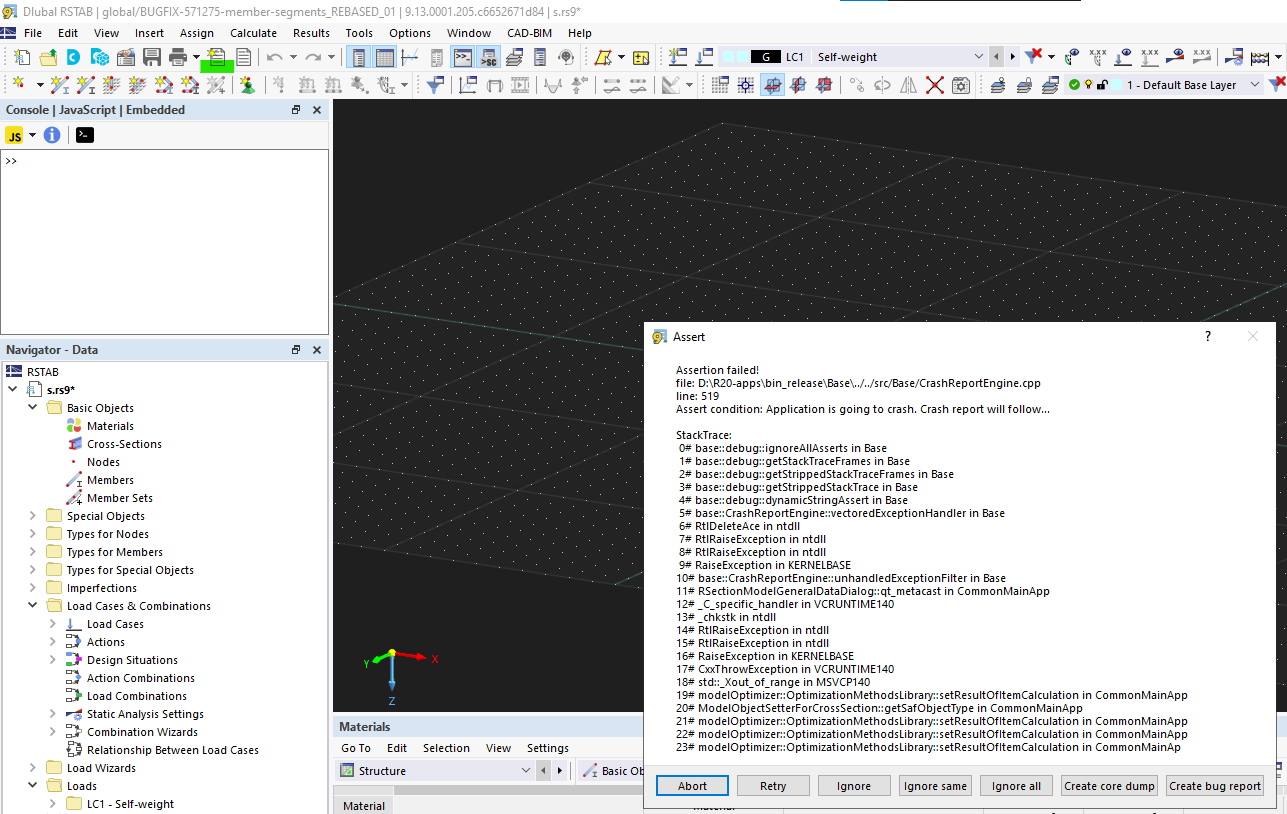The height and width of the screenshot is (814, 1287).
Task: Close the Navigator - Data panel
Action: coord(317,350)
